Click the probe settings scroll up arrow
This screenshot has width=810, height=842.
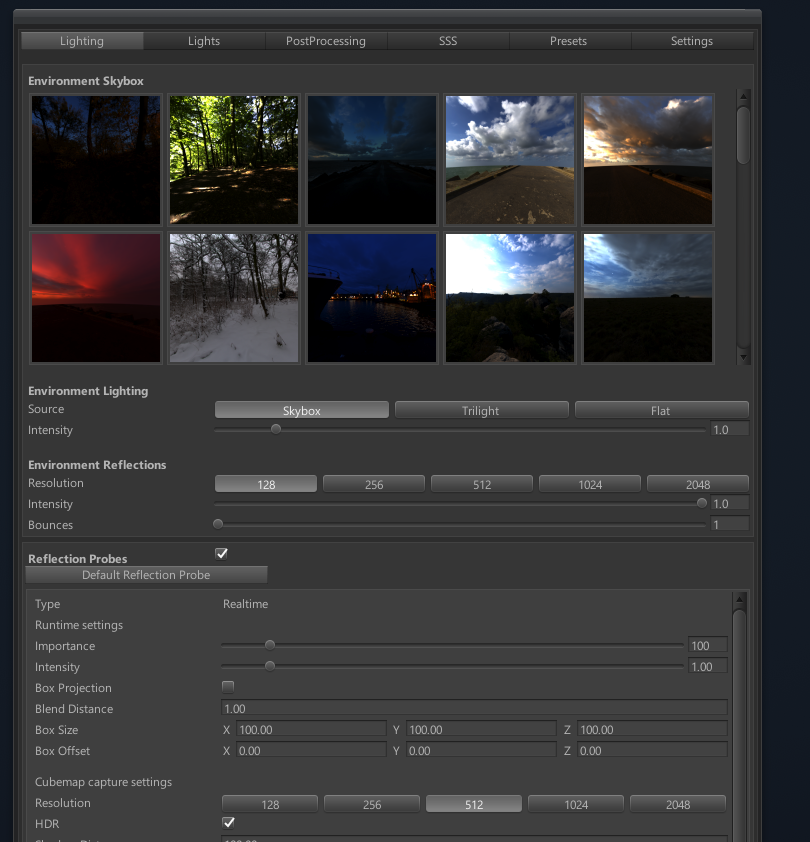(740, 599)
